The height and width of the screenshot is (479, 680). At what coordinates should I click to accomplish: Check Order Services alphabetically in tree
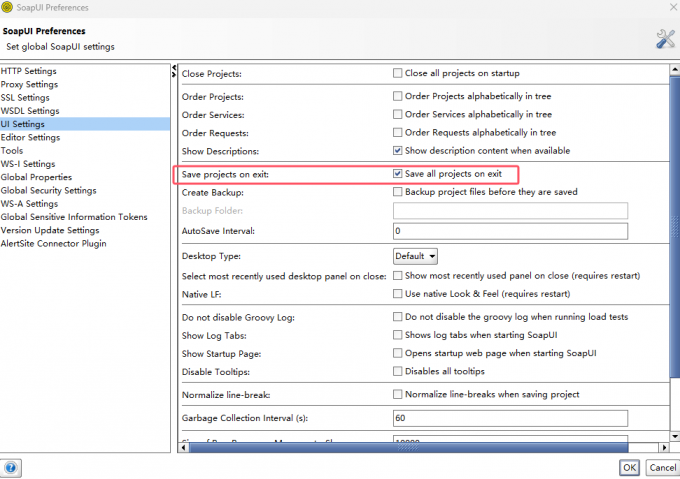(x=397, y=114)
